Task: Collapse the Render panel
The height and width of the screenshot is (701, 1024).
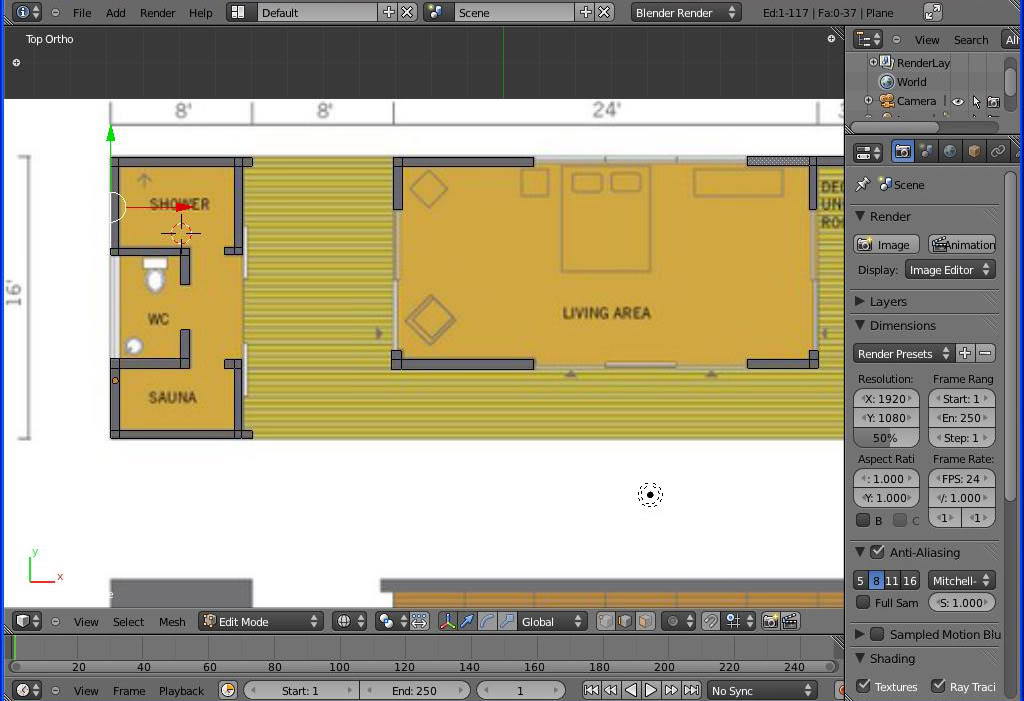Action: [861, 216]
